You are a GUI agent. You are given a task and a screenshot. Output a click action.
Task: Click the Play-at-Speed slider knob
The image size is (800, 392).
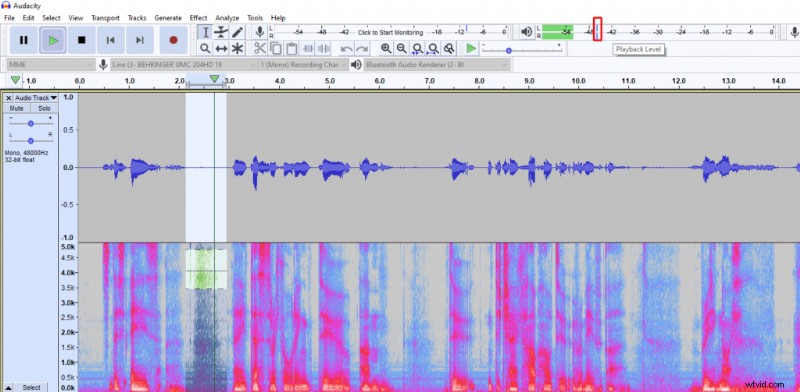[x=509, y=51]
